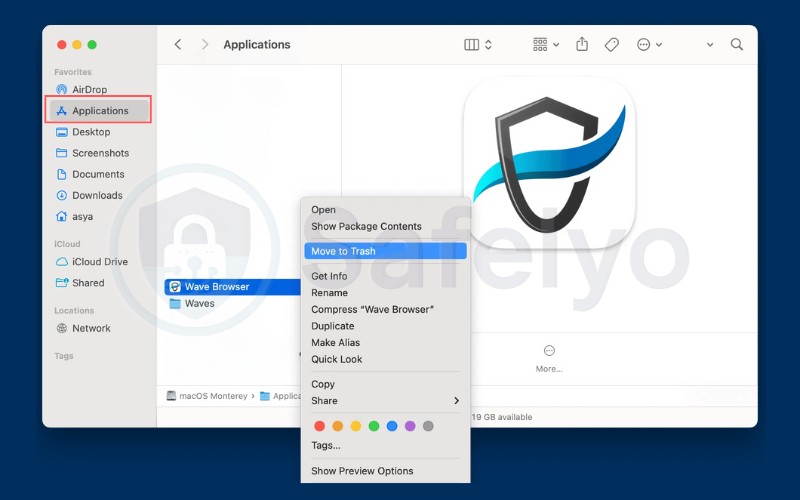Open Documents in the sidebar
800x500 pixels.
(x=99, y=174)
